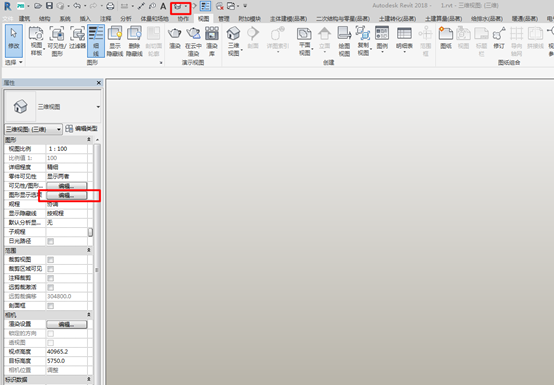This screenshot has width=554, height=385.
Task: Toggle Sun Path (日光路径) checkbox
Action: (51, 241)
